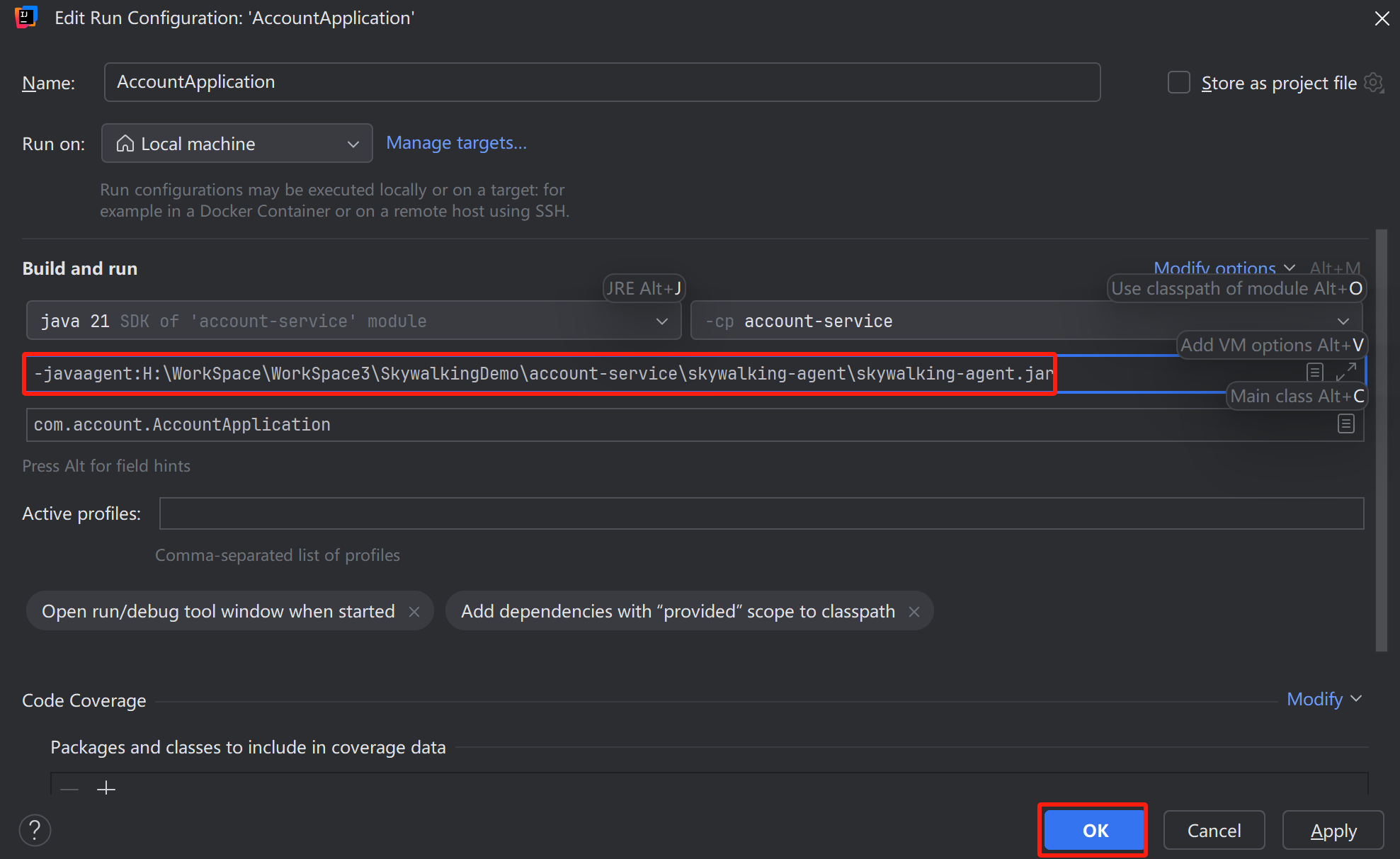Expand the java 21 SDK dropdown

661,321
